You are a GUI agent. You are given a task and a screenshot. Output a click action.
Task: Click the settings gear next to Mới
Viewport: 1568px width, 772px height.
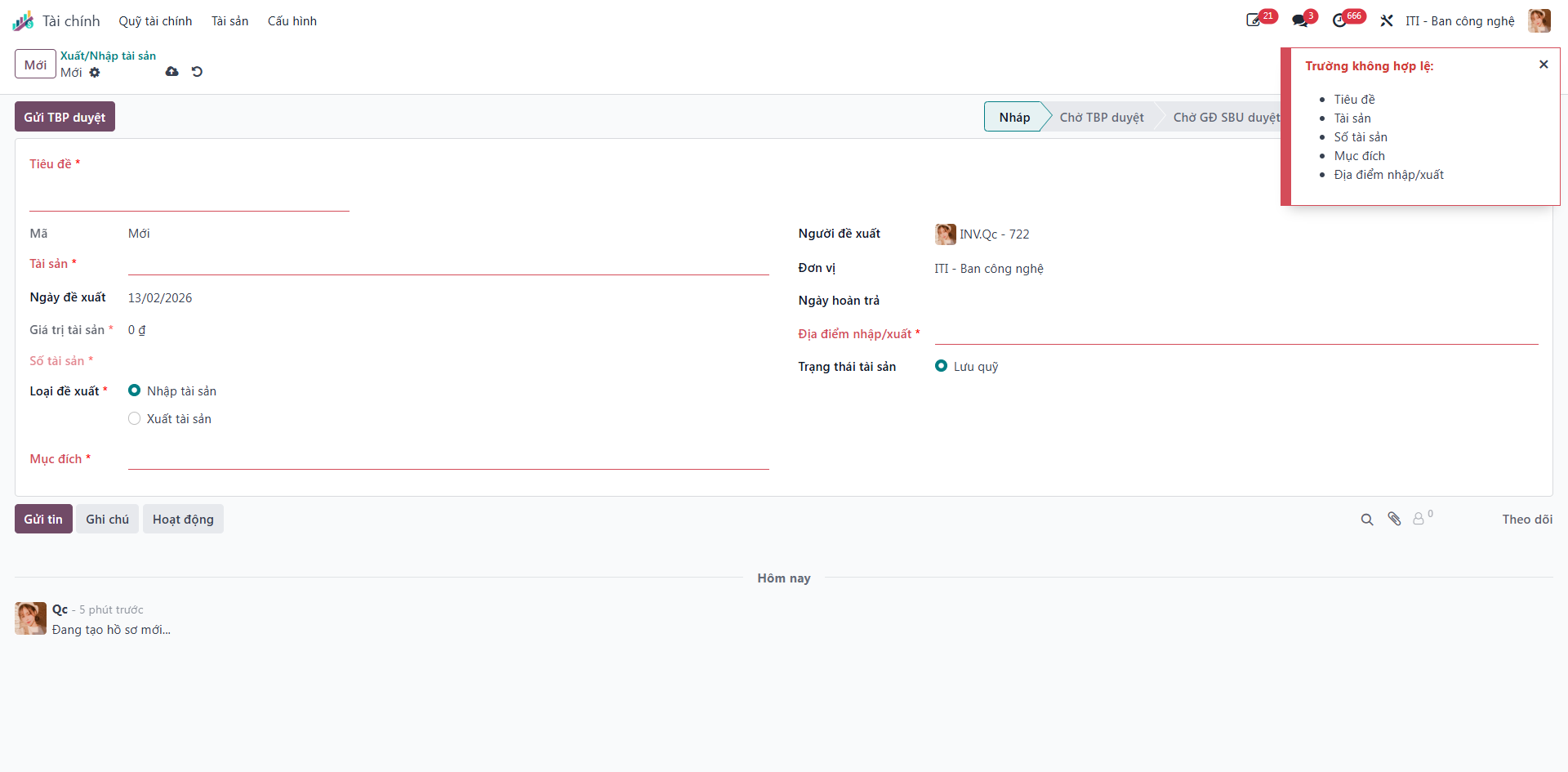95,73
